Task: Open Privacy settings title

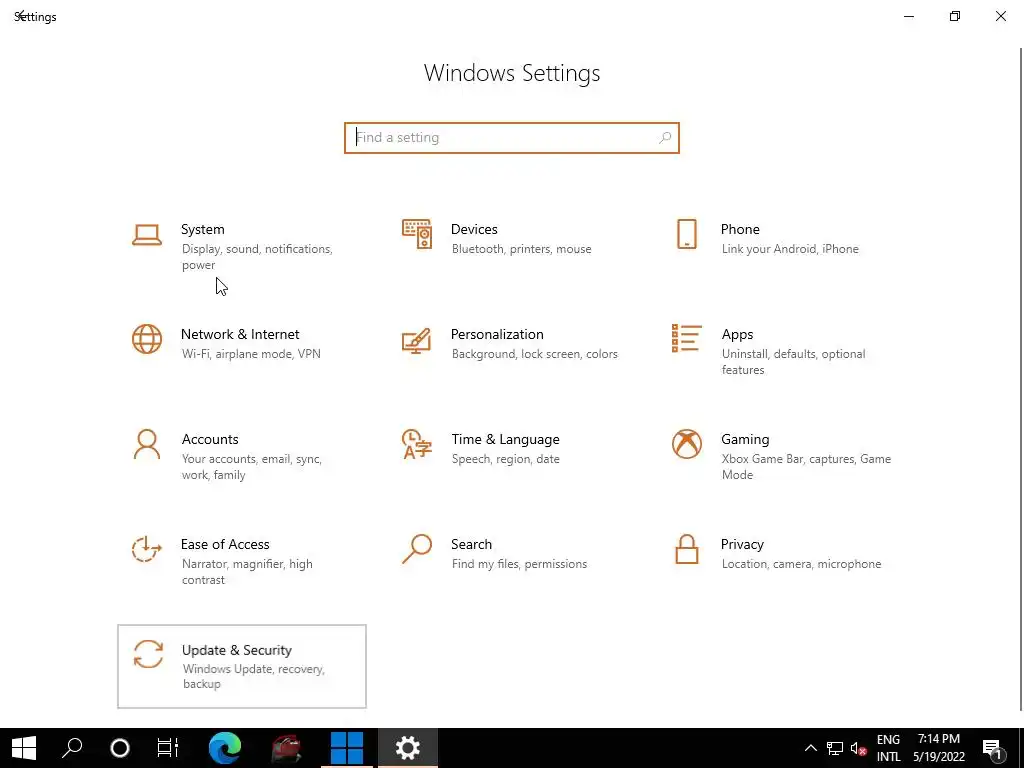Action: coord(742,545)
